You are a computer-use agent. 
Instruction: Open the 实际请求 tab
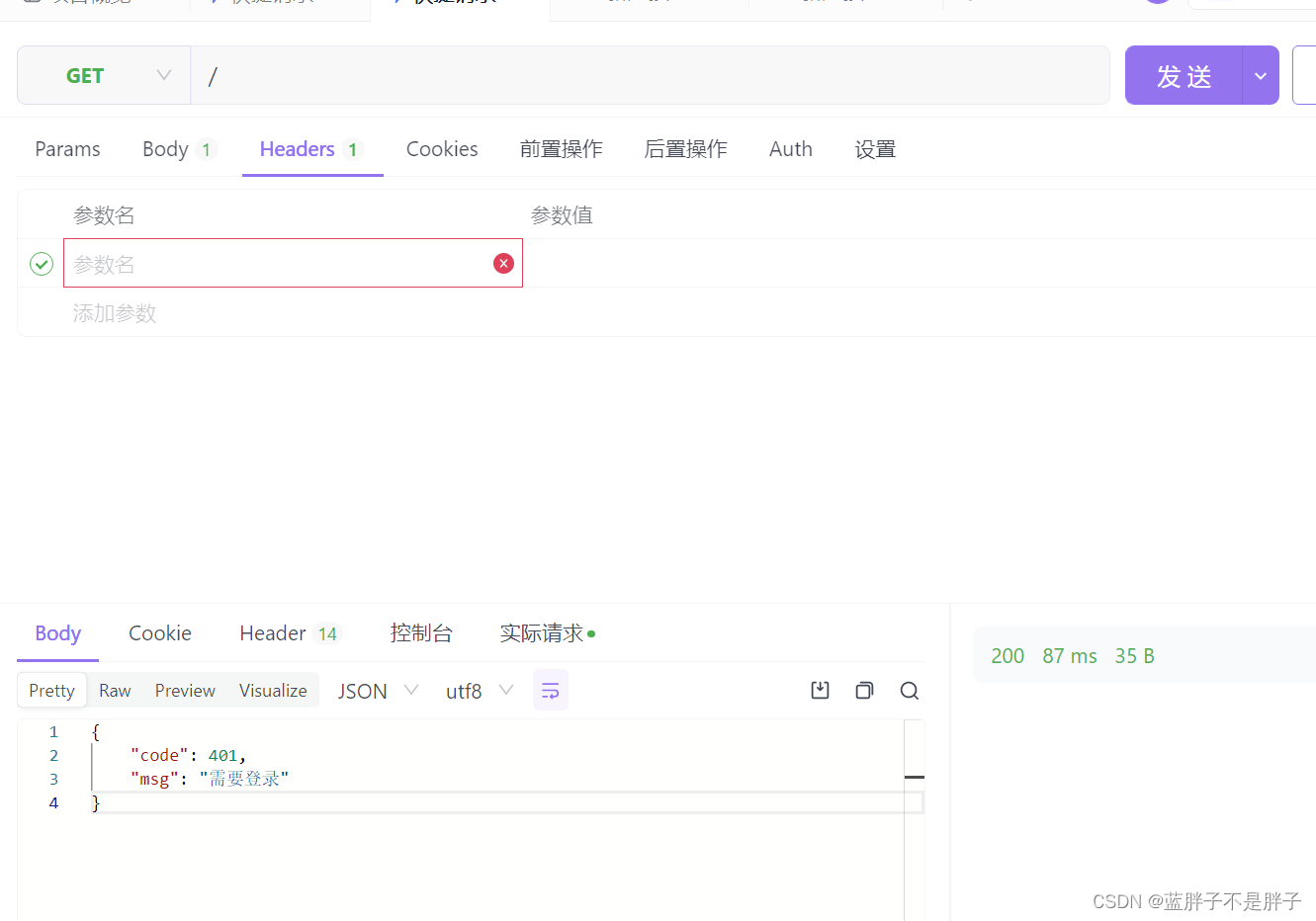click(547, 633)
